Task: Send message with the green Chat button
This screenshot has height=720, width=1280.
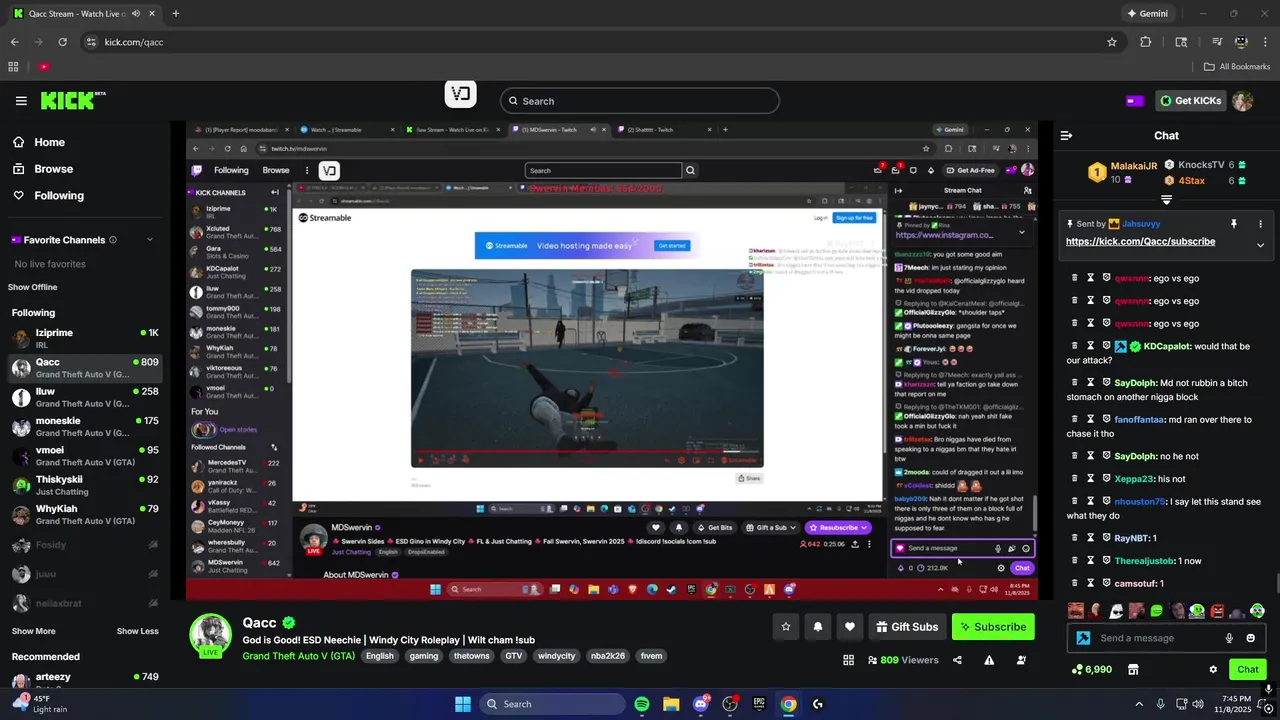Action: (x=1248, y=669)
